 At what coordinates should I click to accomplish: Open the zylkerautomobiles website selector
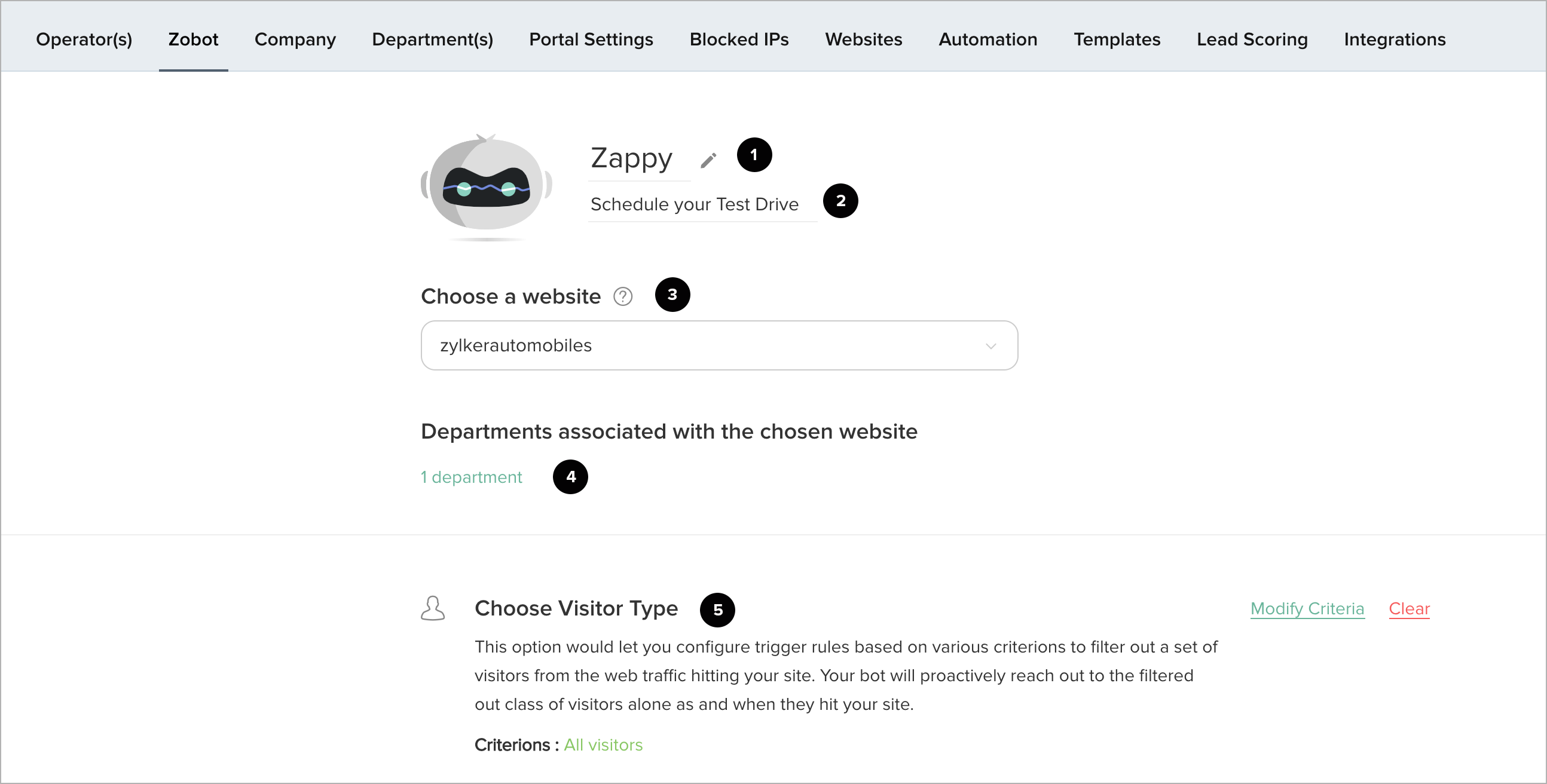point(719,345)
